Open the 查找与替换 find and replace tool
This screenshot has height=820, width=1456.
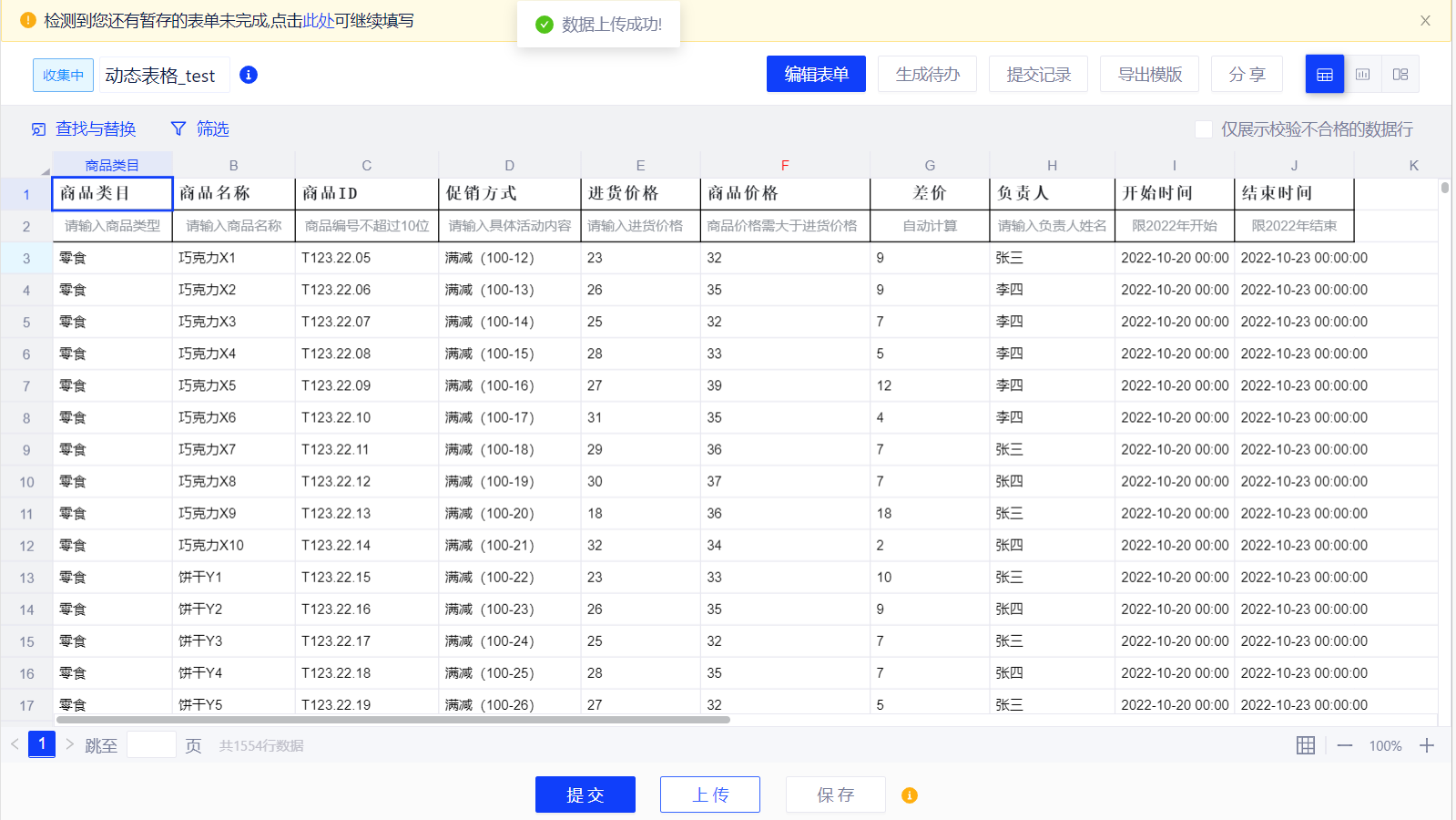[84, 129]
